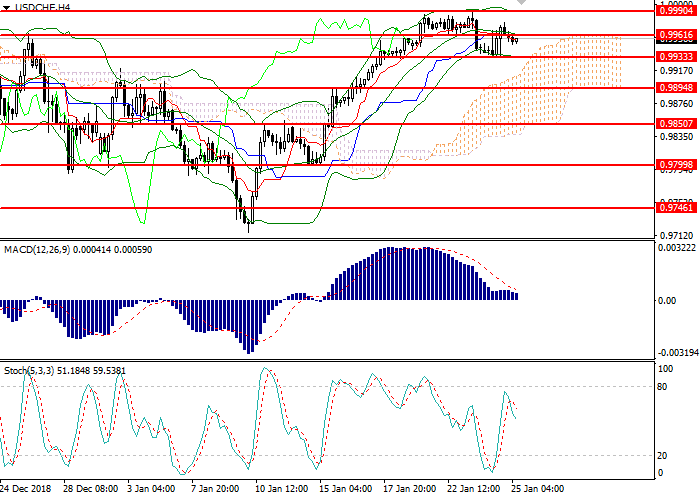700x500 pixels.
Task: Select the 0.98507 price level tag
Action: point(677,124)
